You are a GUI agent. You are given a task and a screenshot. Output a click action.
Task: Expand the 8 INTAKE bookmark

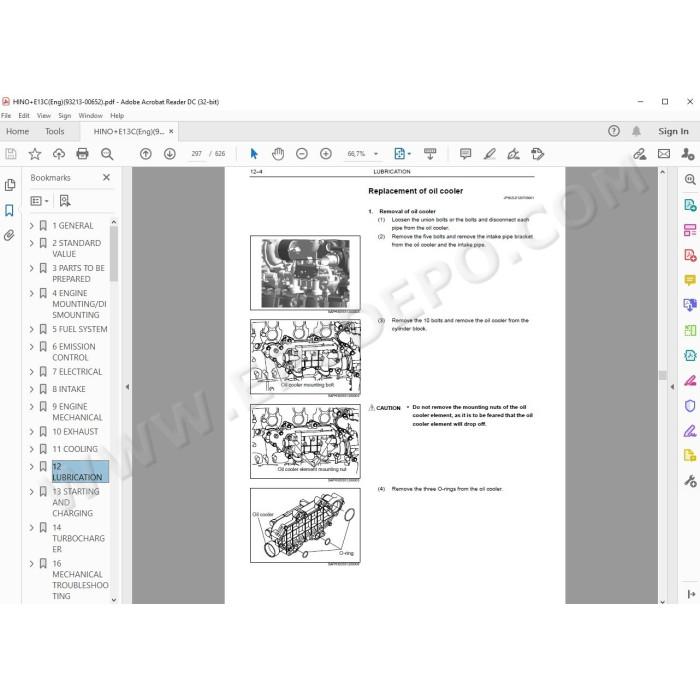[31, 389]
